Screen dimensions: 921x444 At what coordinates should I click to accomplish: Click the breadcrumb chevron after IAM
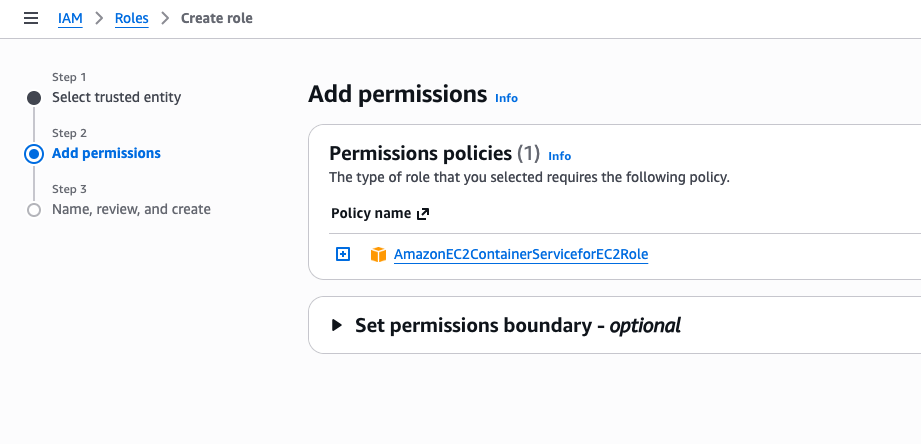pos(99,18)
